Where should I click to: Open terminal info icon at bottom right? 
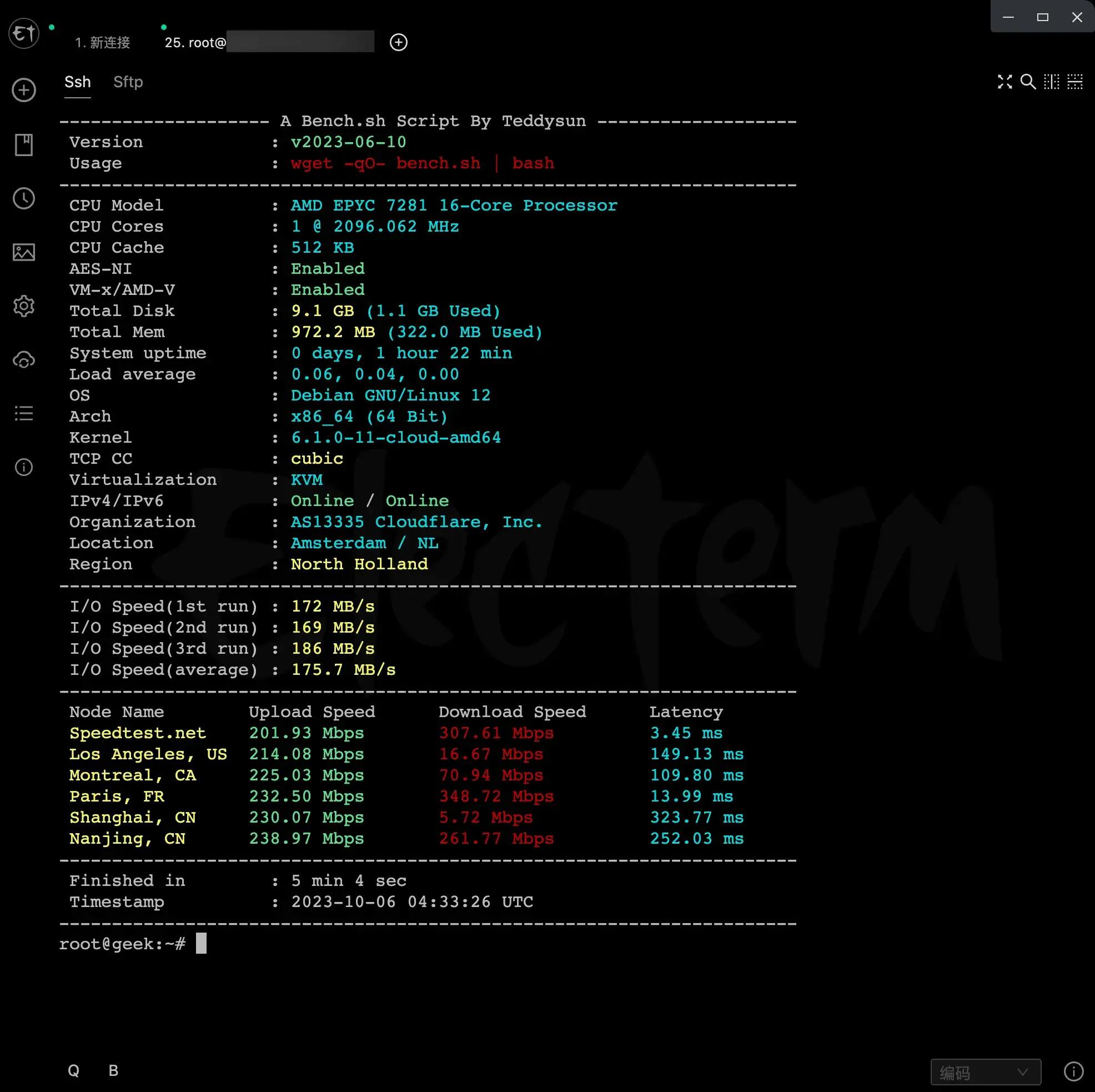click(1073, 1071)
